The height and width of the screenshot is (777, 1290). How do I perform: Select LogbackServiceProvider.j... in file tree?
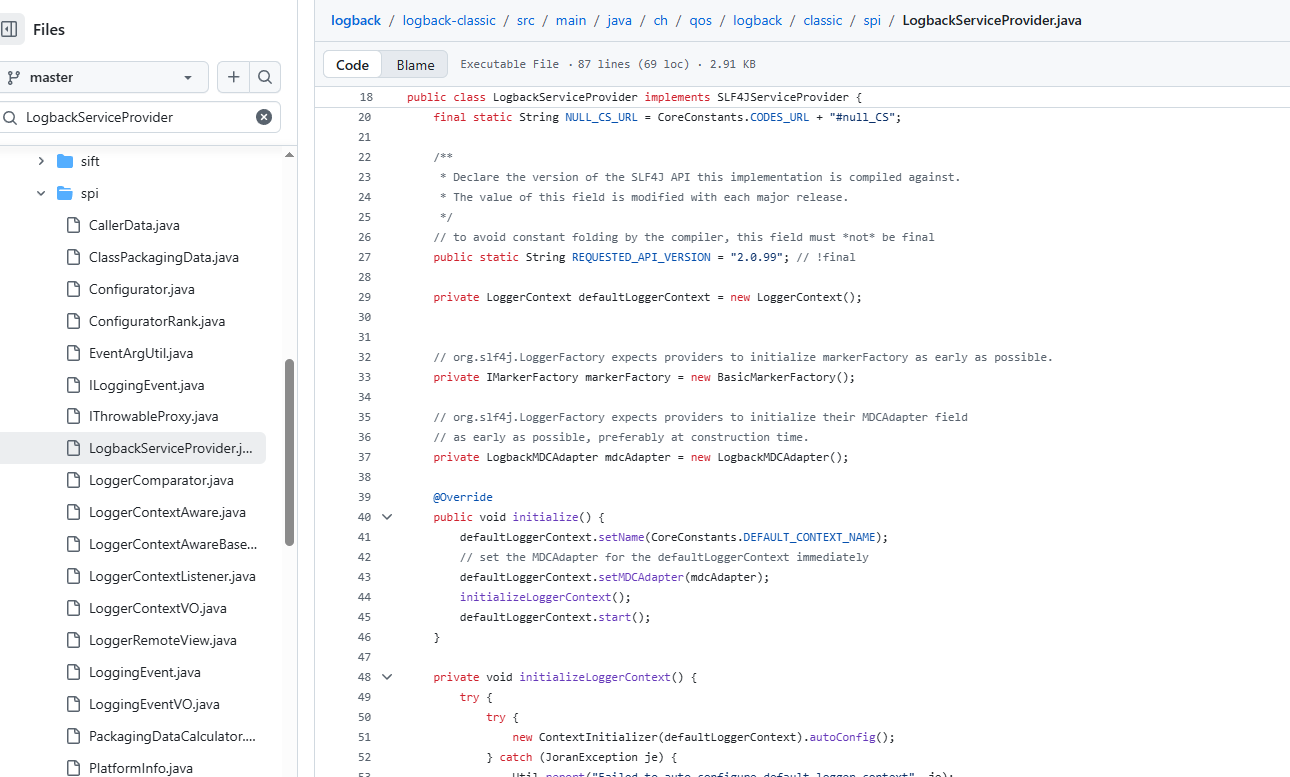pos(133,448)
